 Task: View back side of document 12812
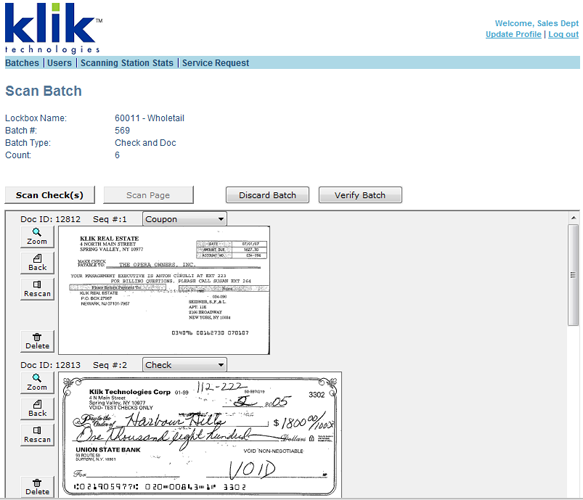[x=37, y=262]
